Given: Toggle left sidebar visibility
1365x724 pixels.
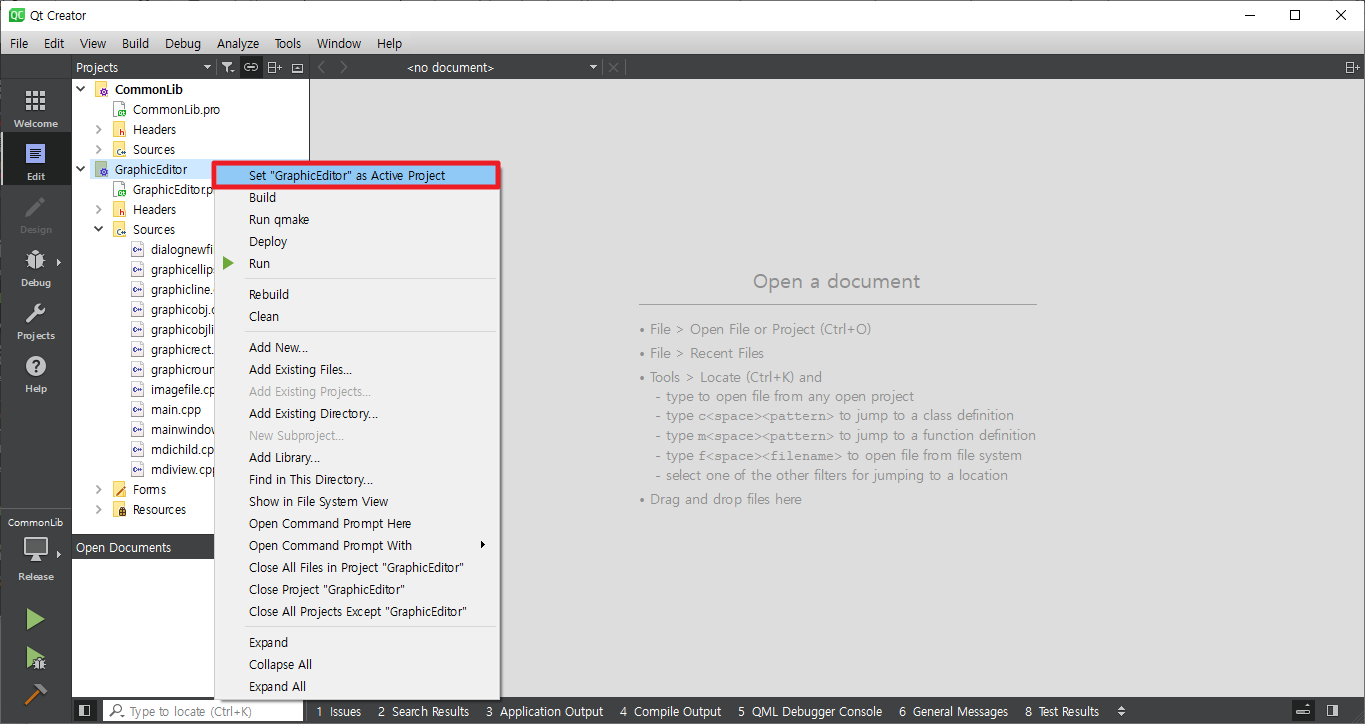Looking at the screenshot, I should (85, 710).
